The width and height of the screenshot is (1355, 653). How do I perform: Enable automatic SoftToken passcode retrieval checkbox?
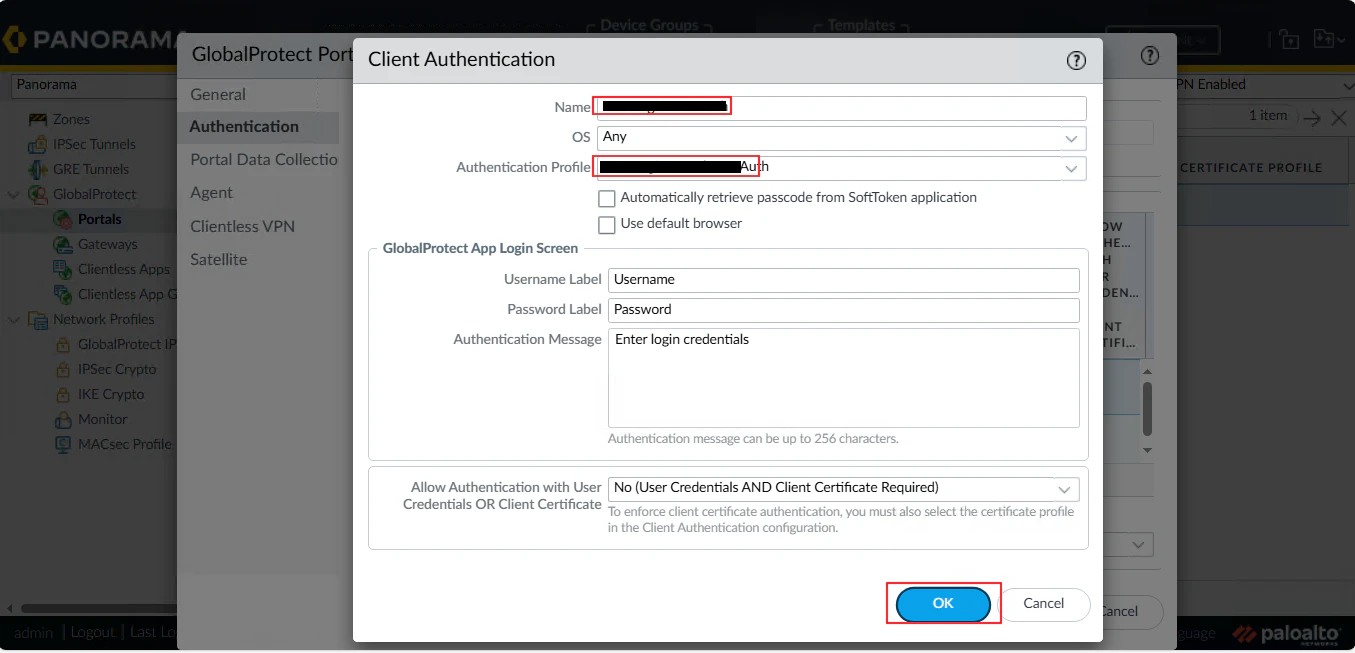(606, 198)
